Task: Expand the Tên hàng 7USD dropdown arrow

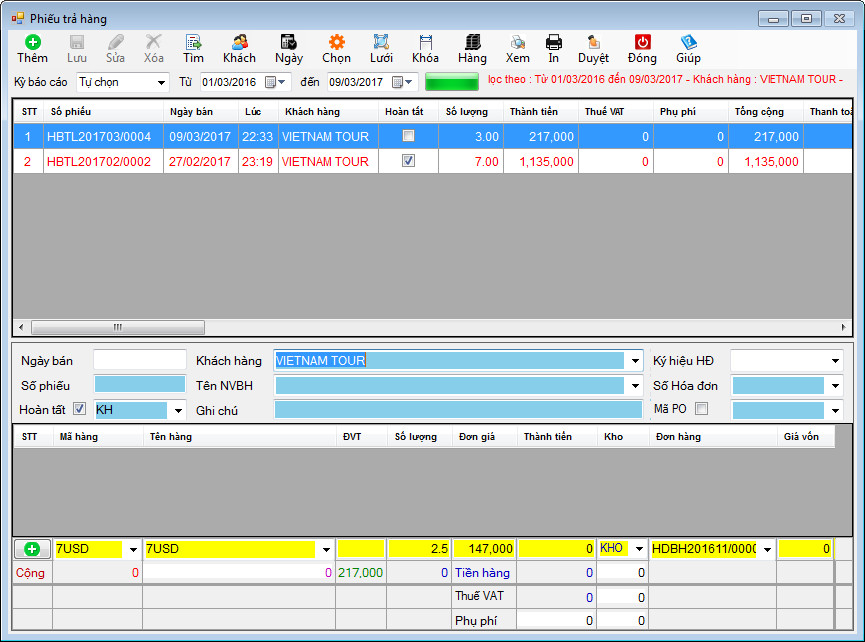Action: coord(326,549)
